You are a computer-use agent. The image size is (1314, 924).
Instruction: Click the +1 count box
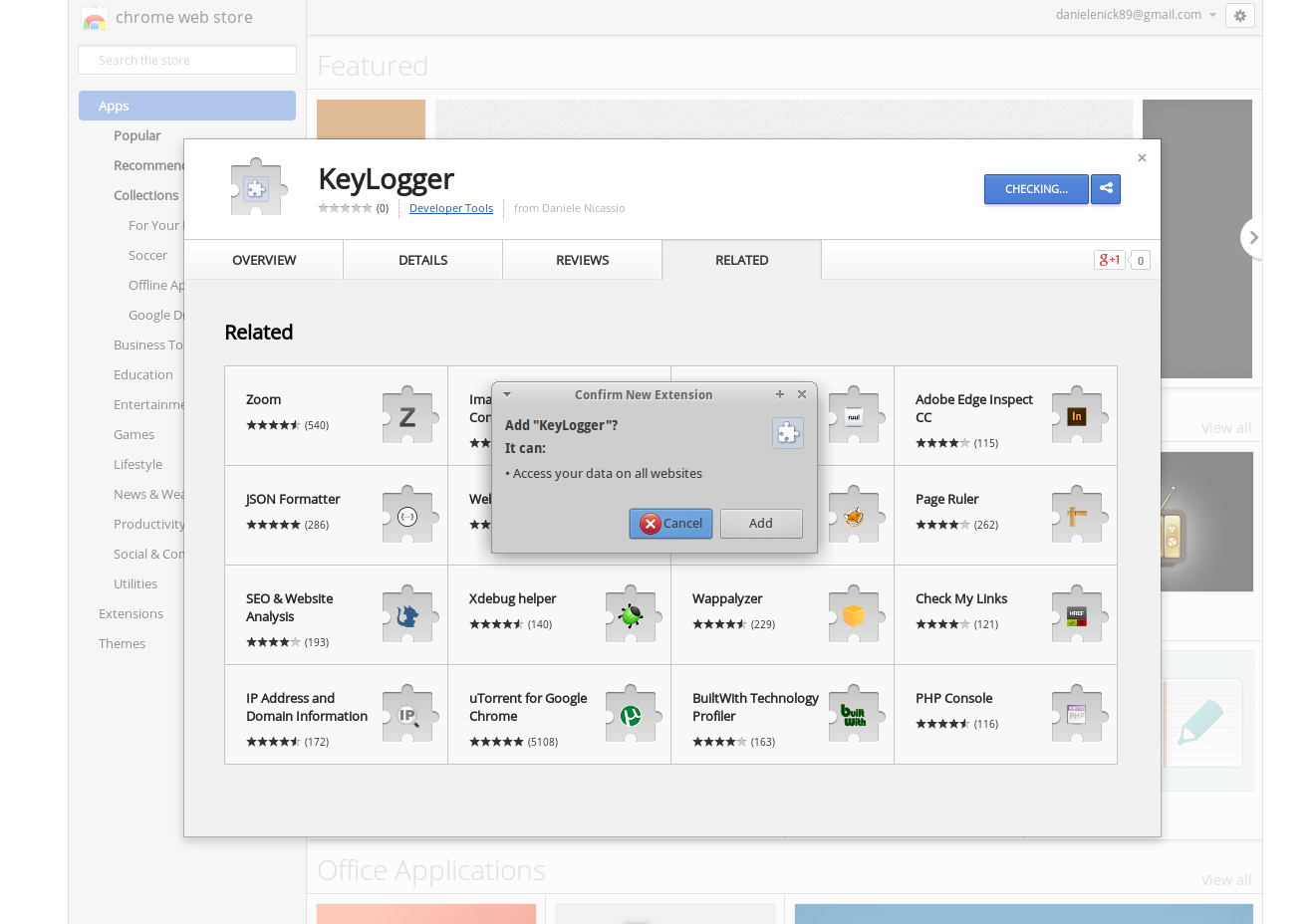point(1141,260)
